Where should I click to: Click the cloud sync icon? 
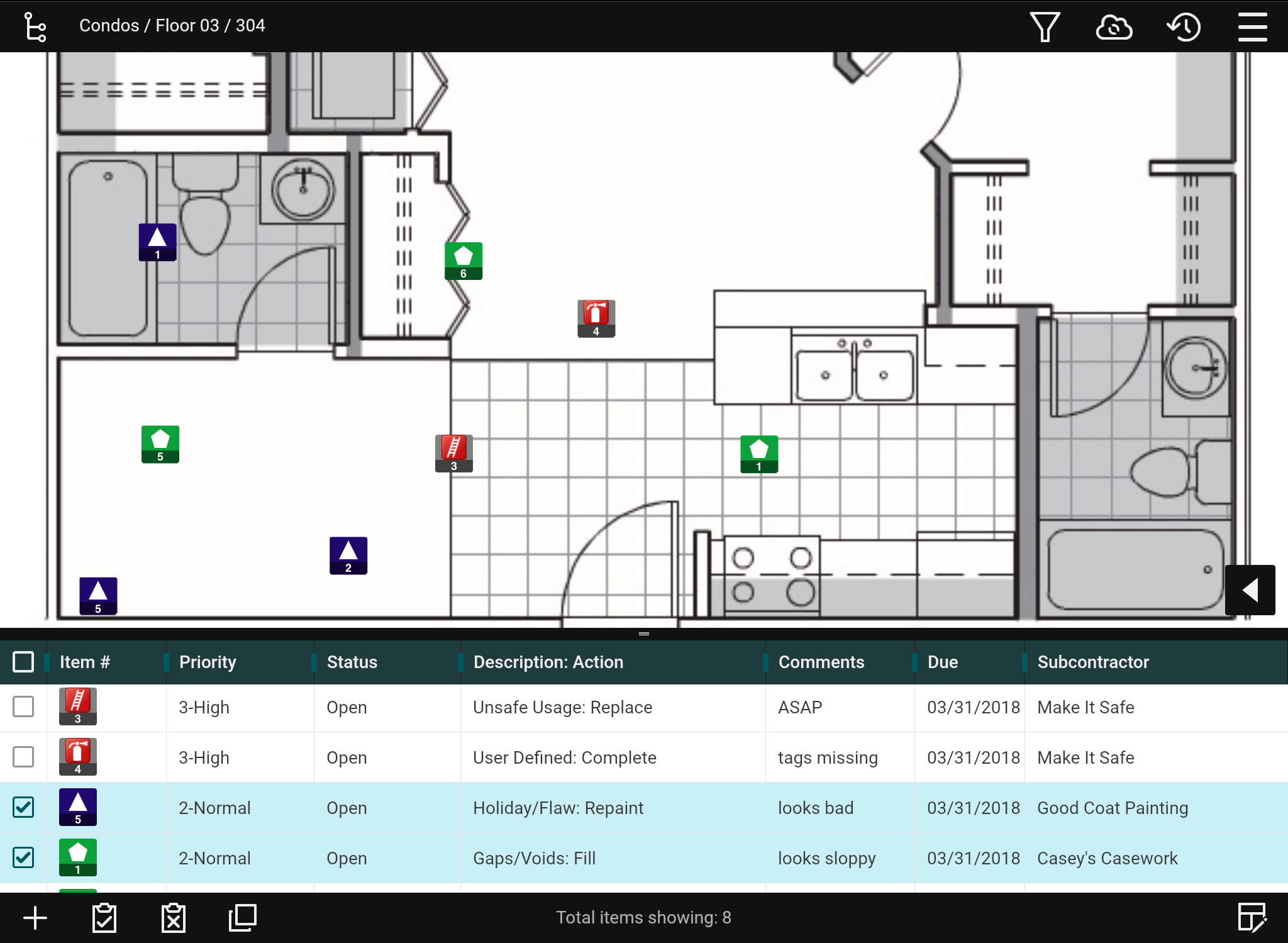pos(1114,26)
